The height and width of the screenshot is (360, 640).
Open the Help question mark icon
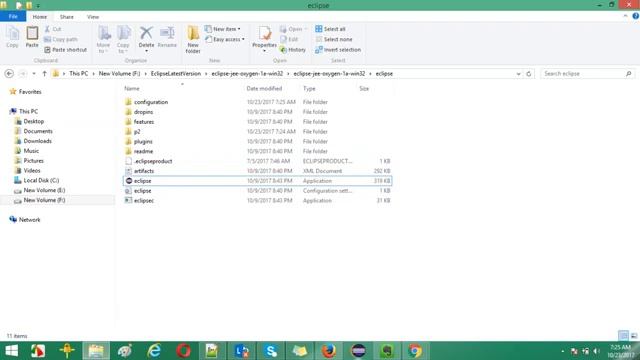(636, 16)
